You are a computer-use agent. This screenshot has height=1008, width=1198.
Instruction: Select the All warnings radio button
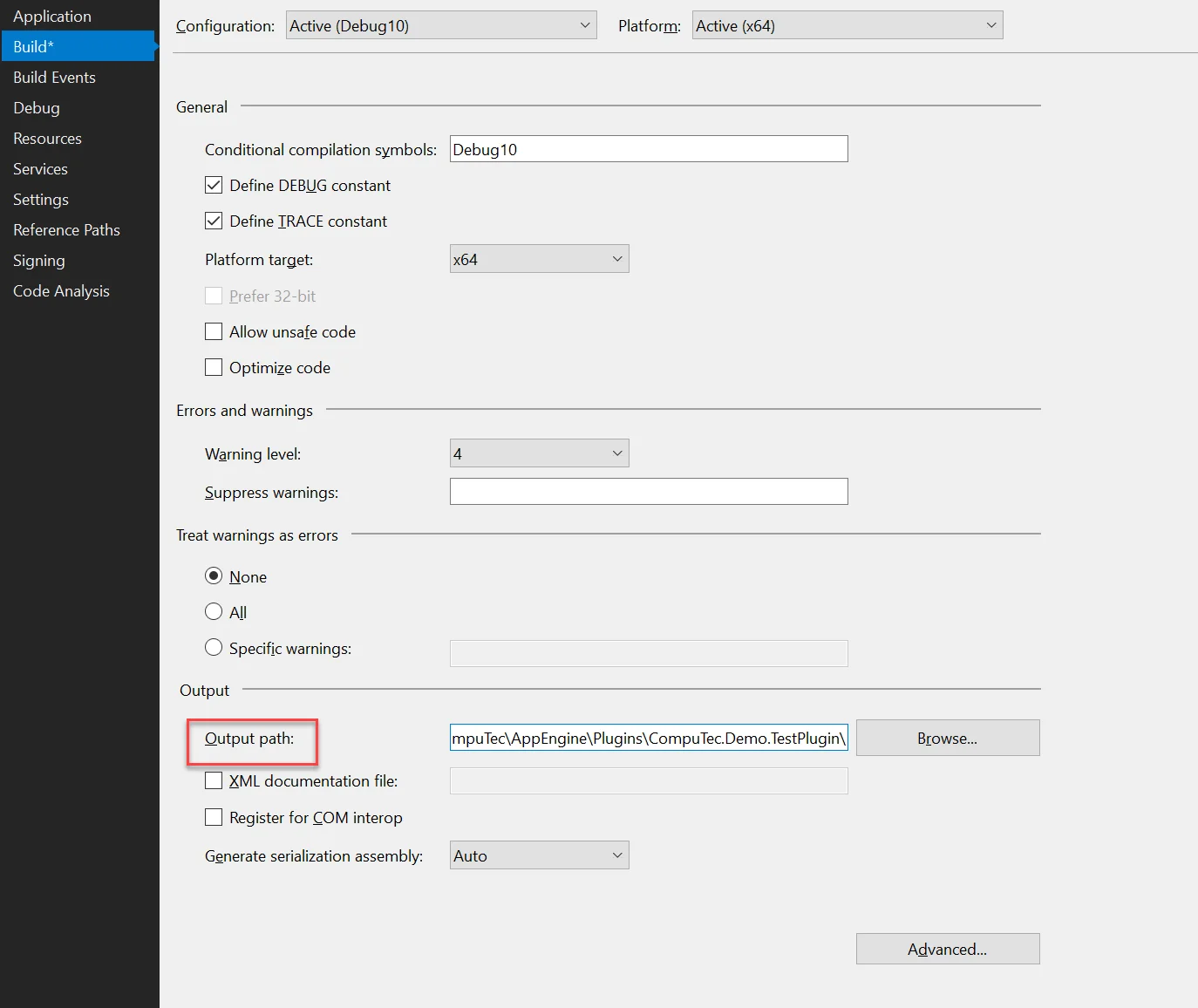tap(214, 612)
